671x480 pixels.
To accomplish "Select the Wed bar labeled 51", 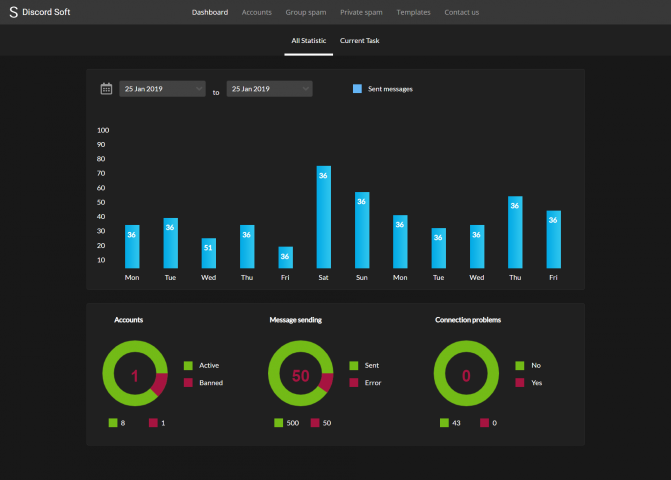I will pyautogui.click(x=208, y=253).
